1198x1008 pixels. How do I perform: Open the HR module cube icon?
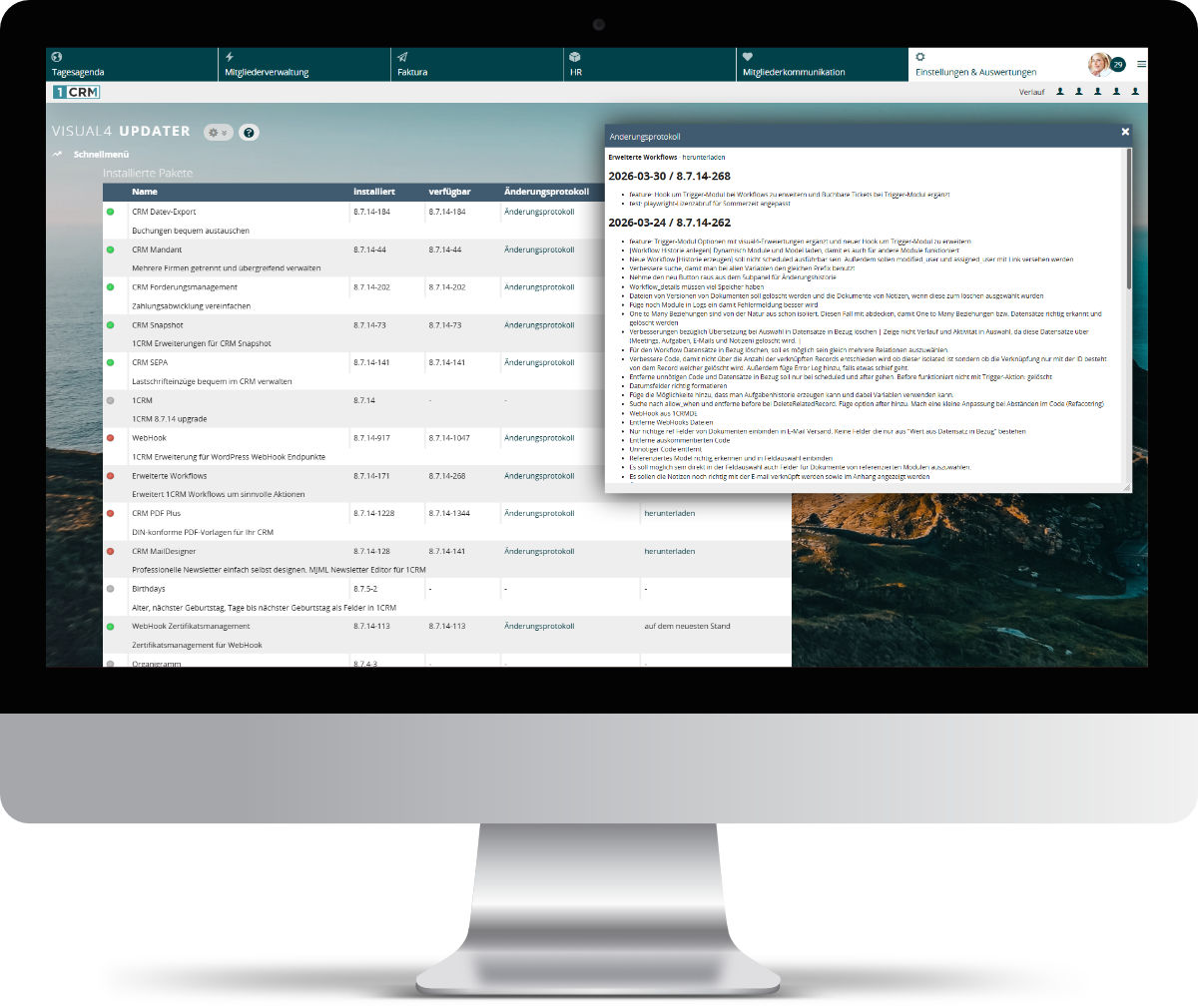coord(575,57)
